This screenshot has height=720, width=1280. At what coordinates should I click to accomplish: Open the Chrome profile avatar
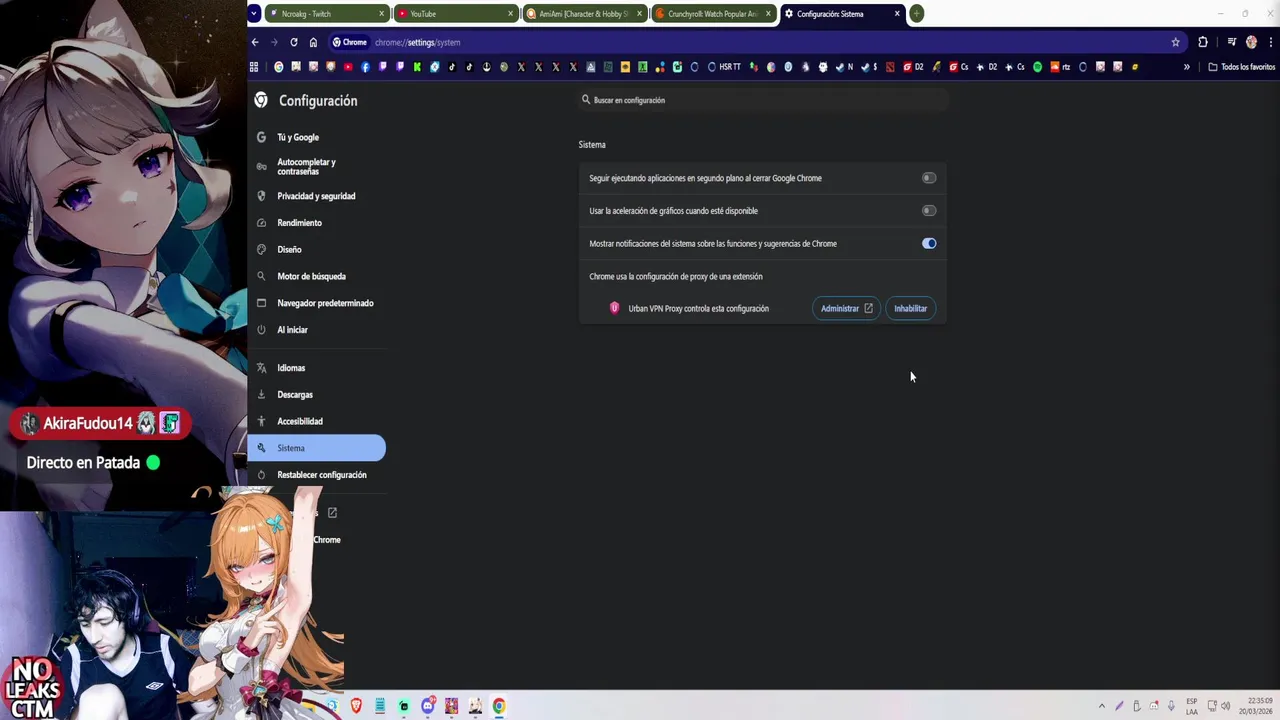(x=1251, y=42)
